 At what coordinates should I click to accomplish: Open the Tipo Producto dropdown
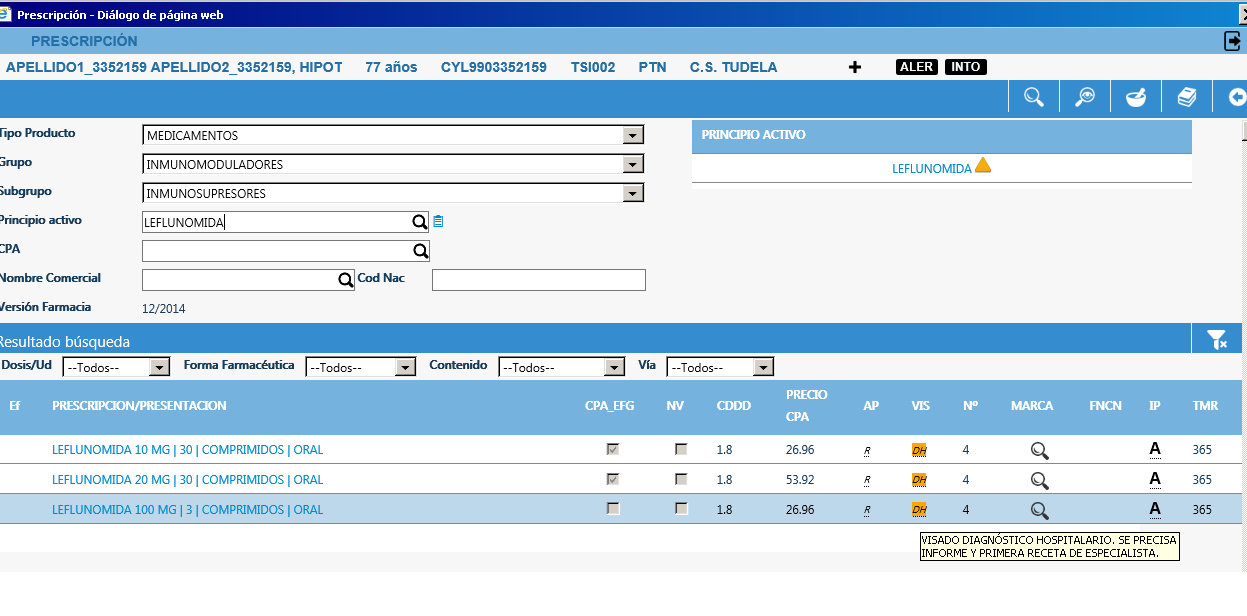click(x=632, y=136)
